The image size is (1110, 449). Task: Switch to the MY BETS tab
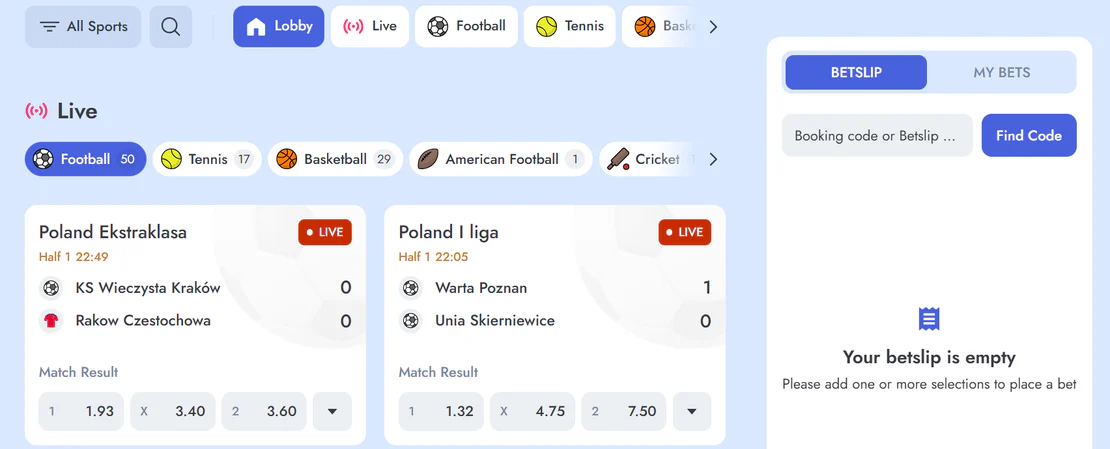1002,72
